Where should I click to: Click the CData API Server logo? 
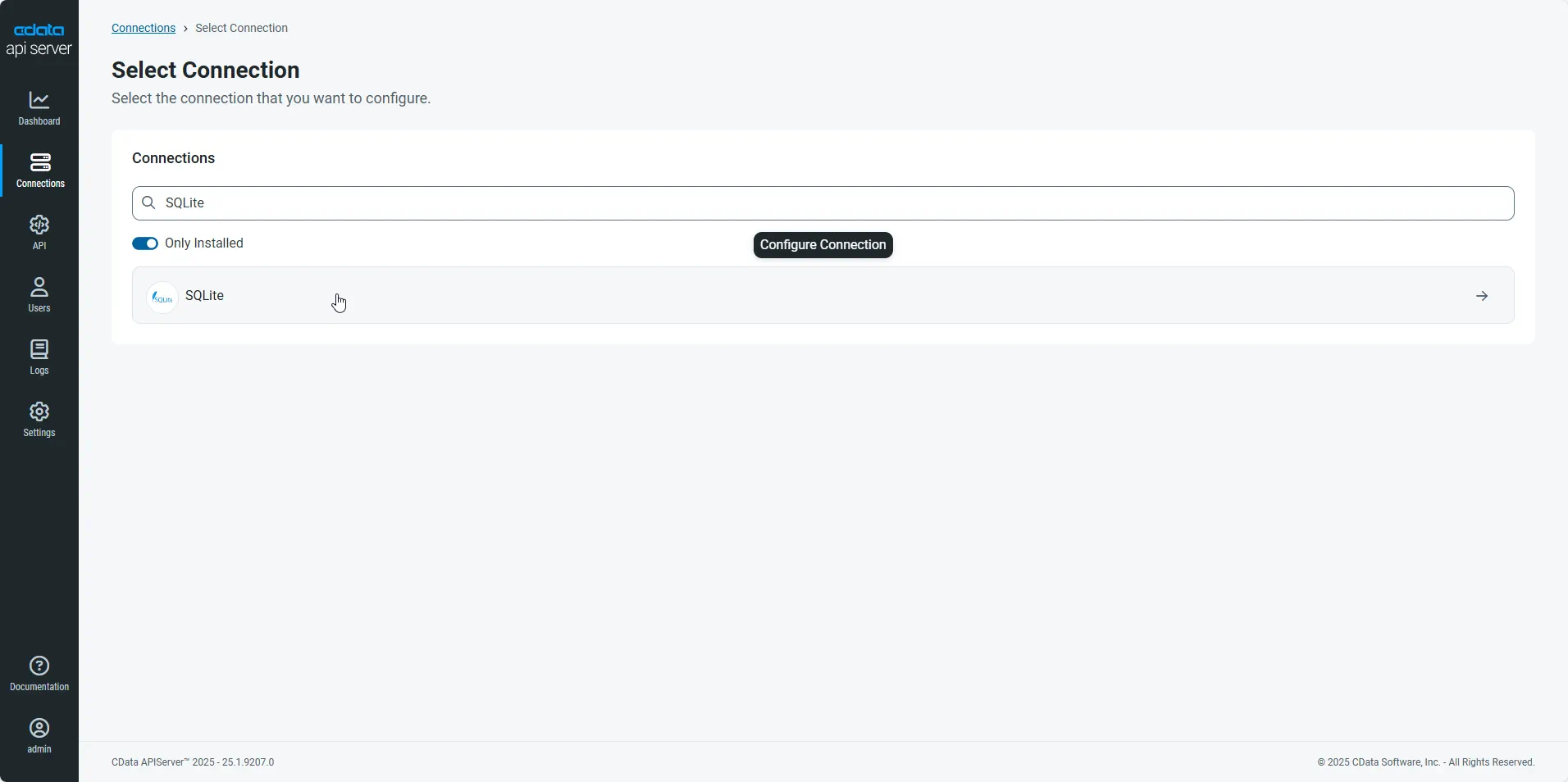pyautogui.click(x=39, y=39)
